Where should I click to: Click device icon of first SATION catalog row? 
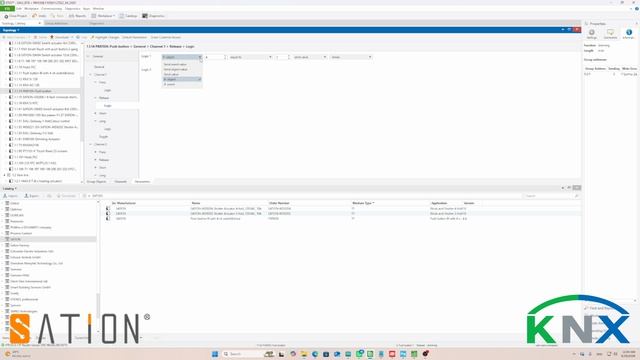click(x=108, y=208)
